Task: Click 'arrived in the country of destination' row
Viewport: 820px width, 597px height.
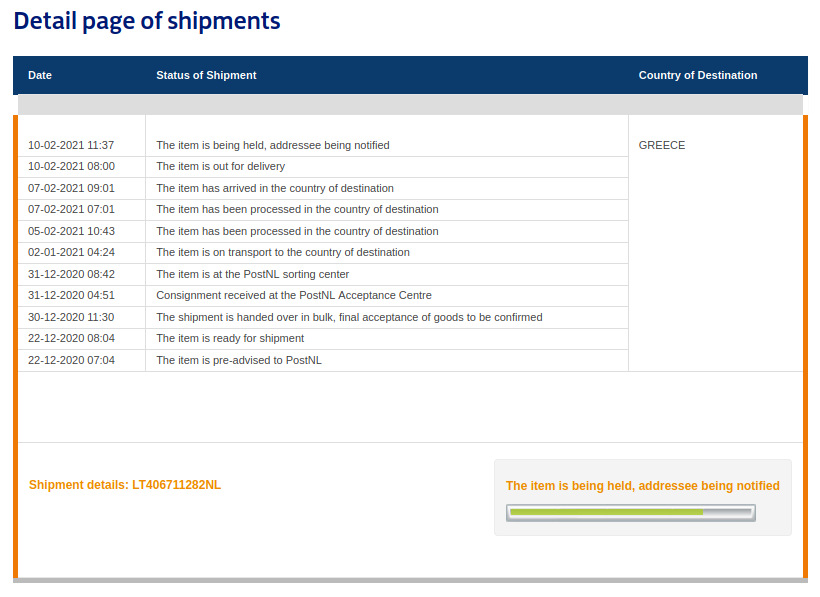Action: [x=275, y=188]
